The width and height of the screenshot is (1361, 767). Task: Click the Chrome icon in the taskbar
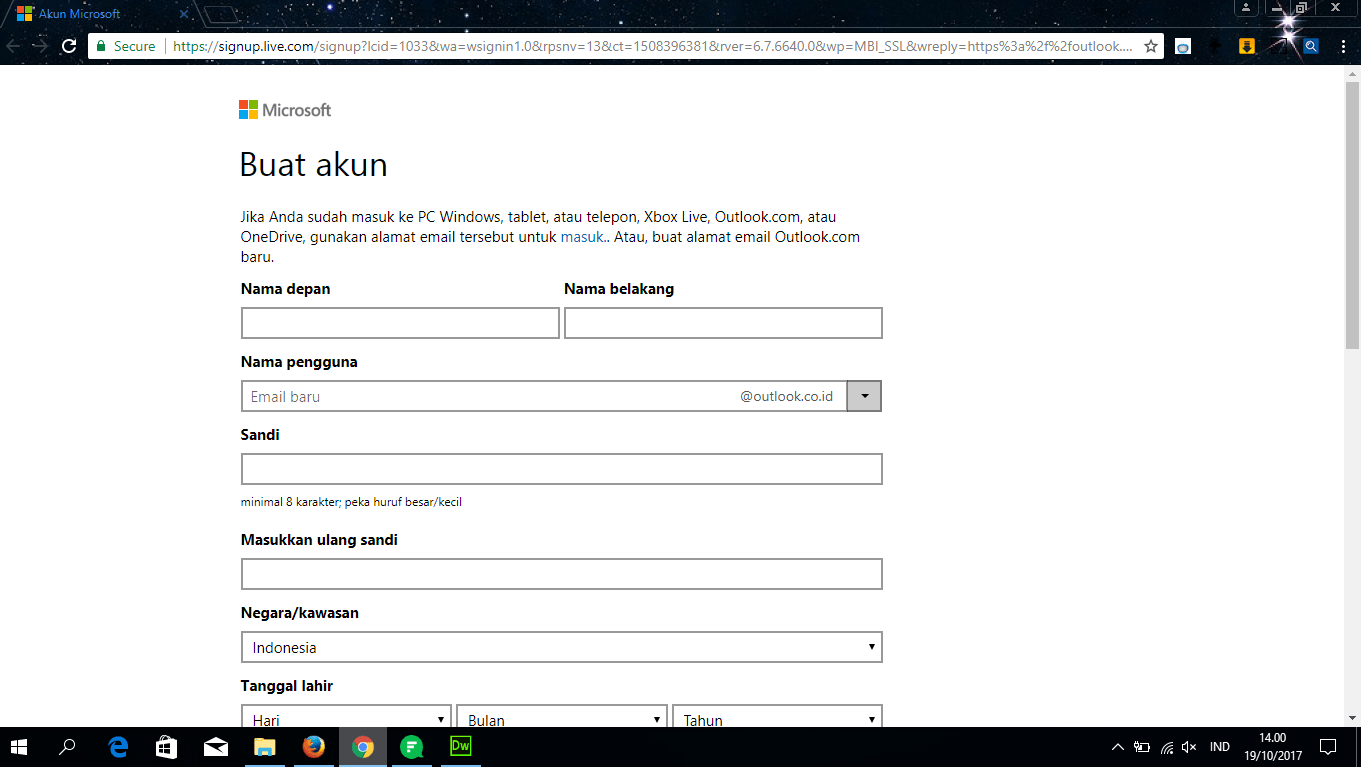pyautogui.click(x=363, y=747)
